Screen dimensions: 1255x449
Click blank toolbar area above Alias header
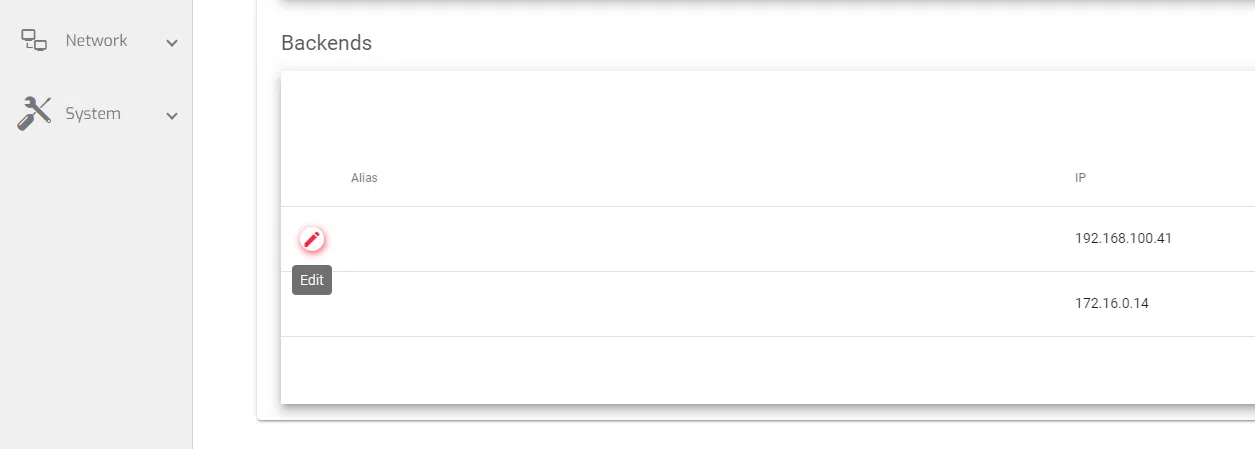click(700, 115)
